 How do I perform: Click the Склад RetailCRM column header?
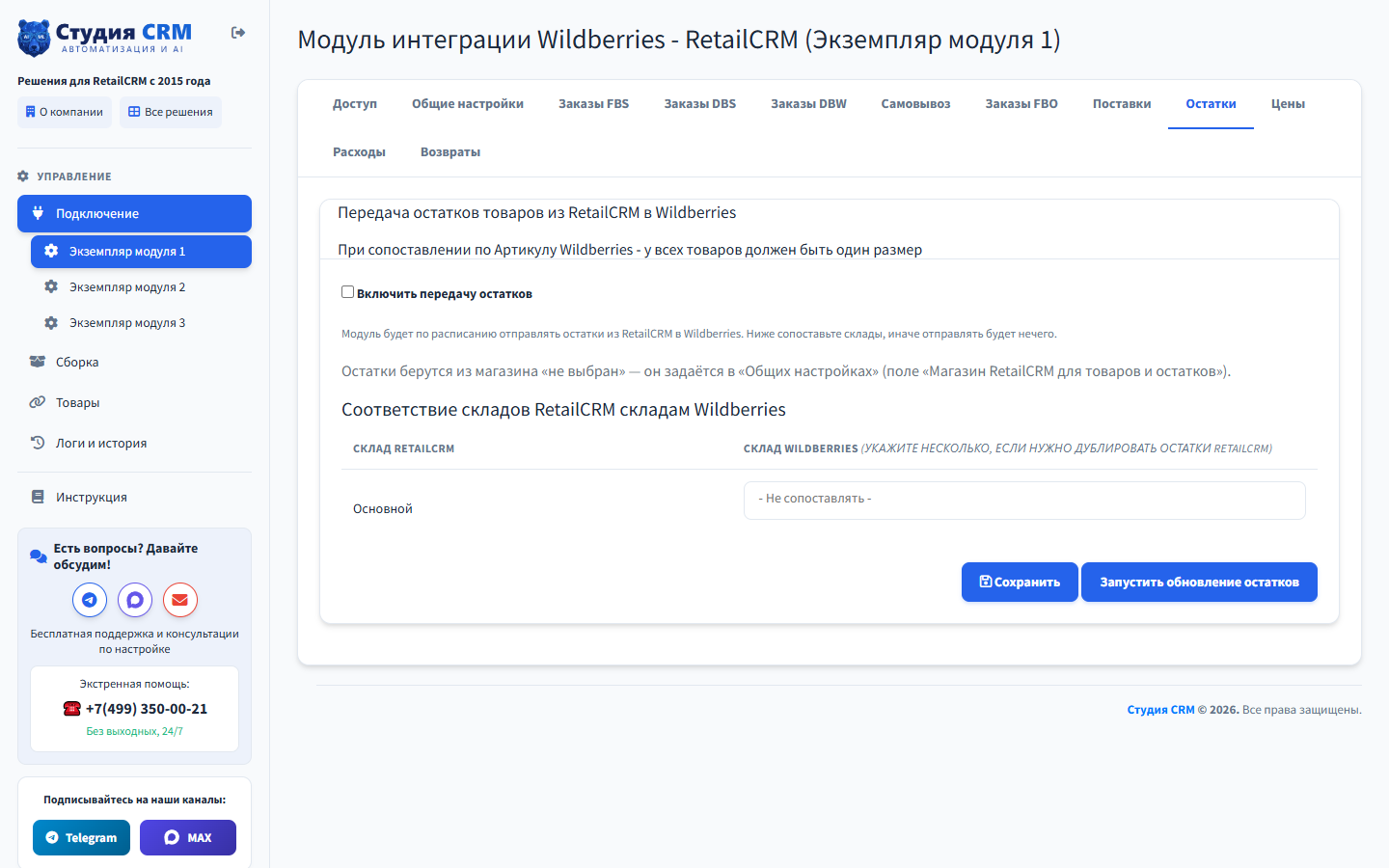pos(403,448)
